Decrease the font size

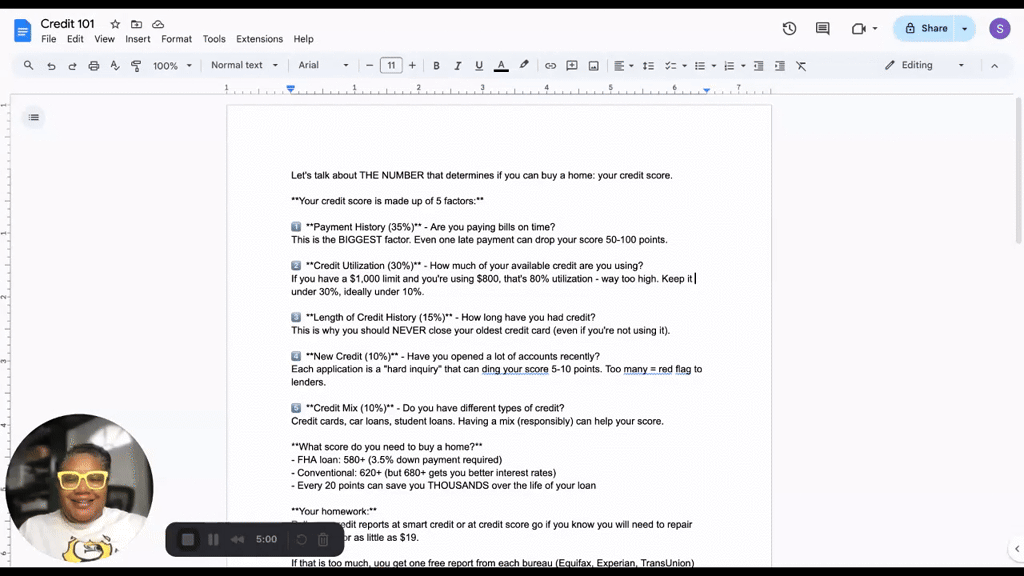pyautogui.click(x=370, y=66)
